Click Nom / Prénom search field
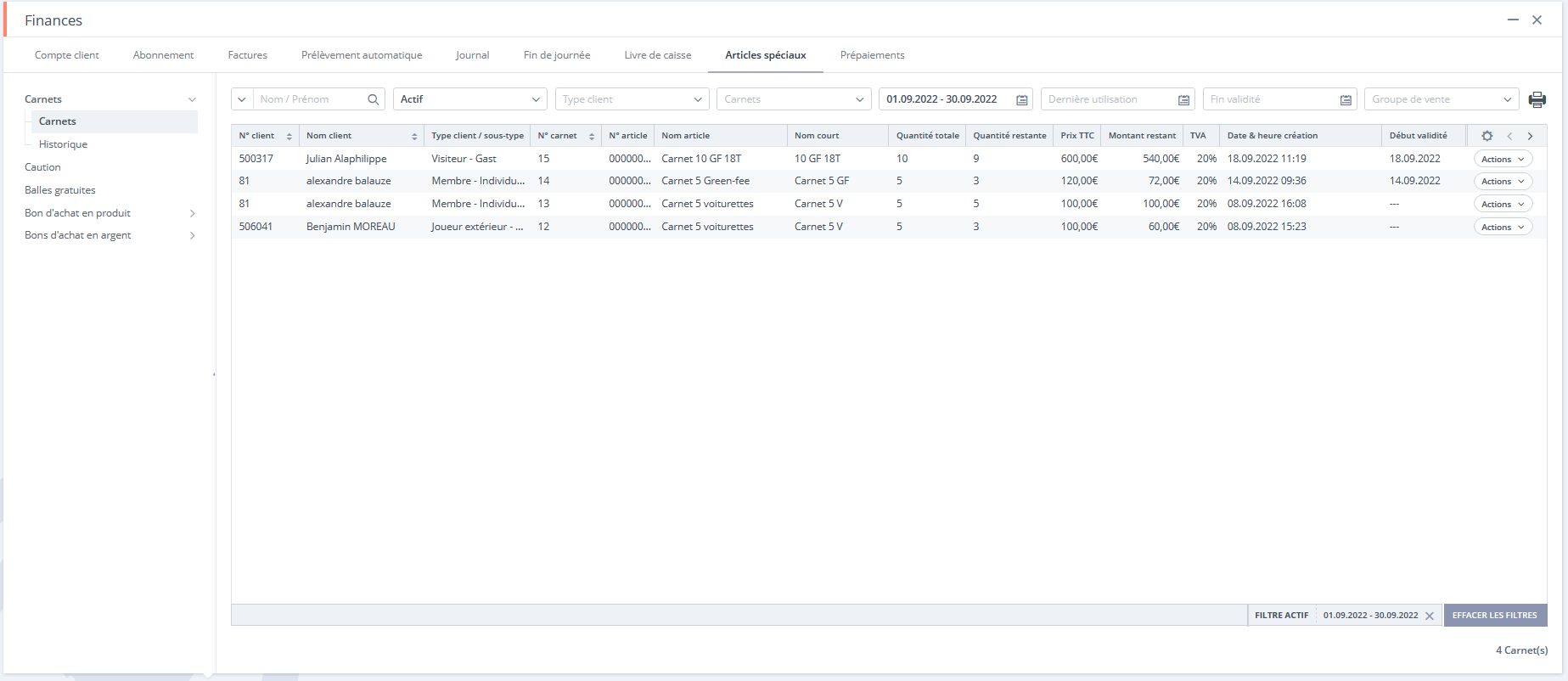 [x=310, y=99]
